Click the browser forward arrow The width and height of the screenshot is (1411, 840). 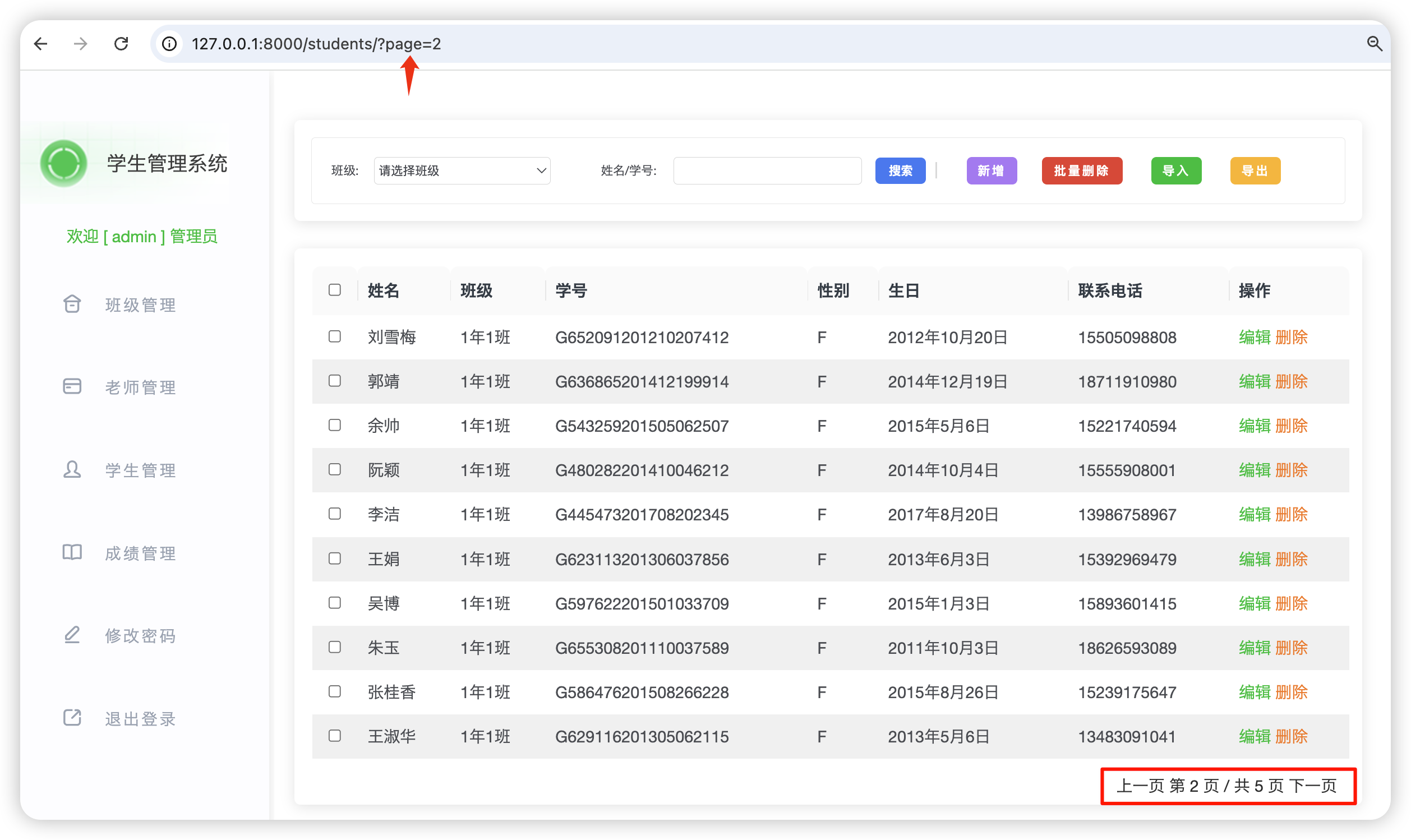click(x=80, y=44)
